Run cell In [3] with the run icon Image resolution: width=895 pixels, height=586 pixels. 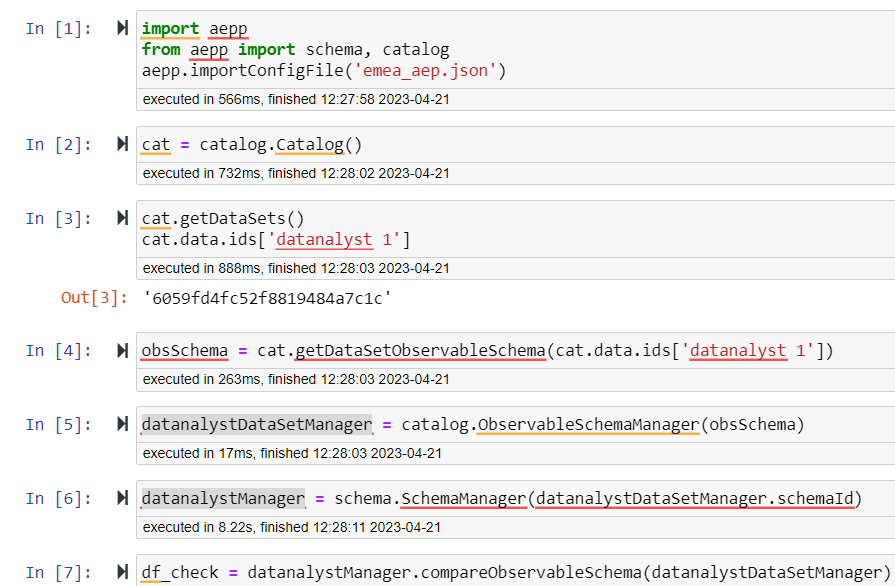coord(122,218)
